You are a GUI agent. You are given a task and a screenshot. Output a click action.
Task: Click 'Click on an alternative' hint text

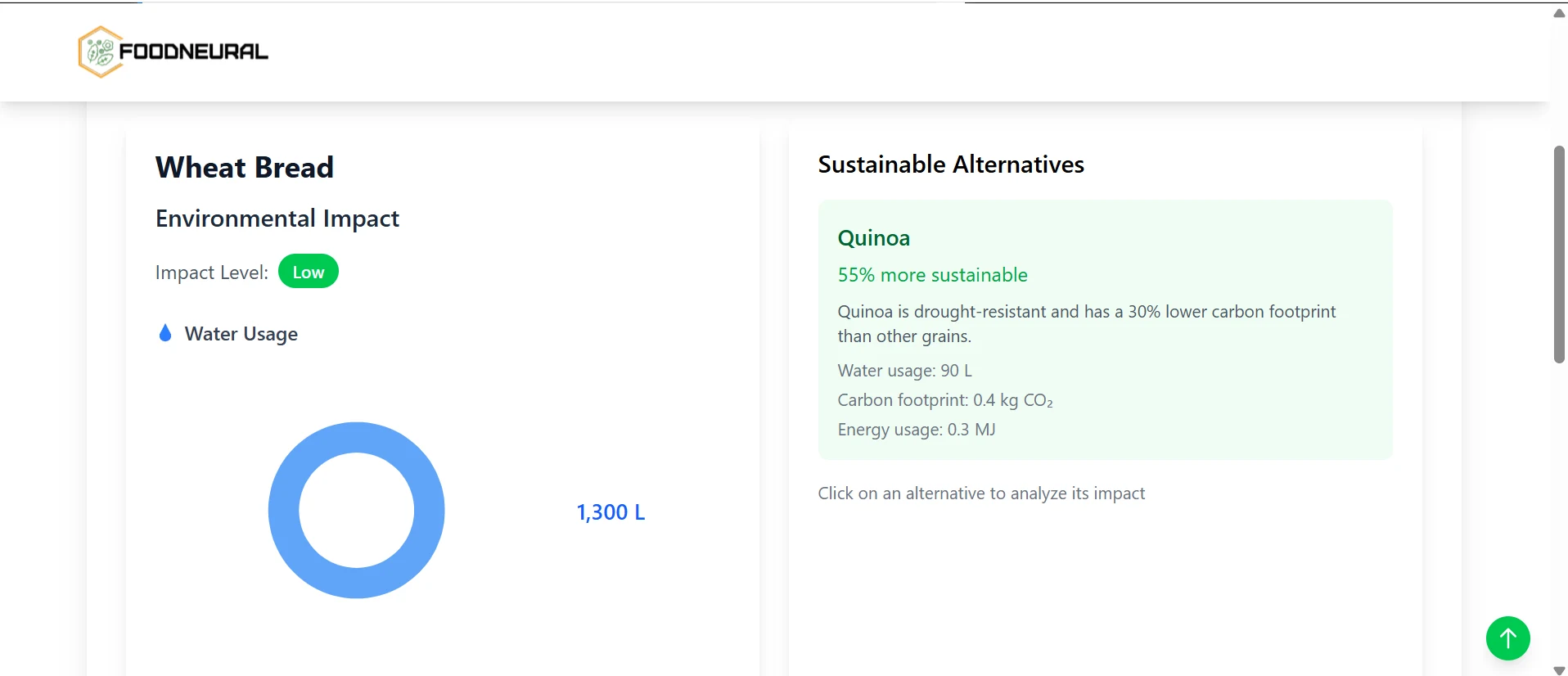coord(981,493)
